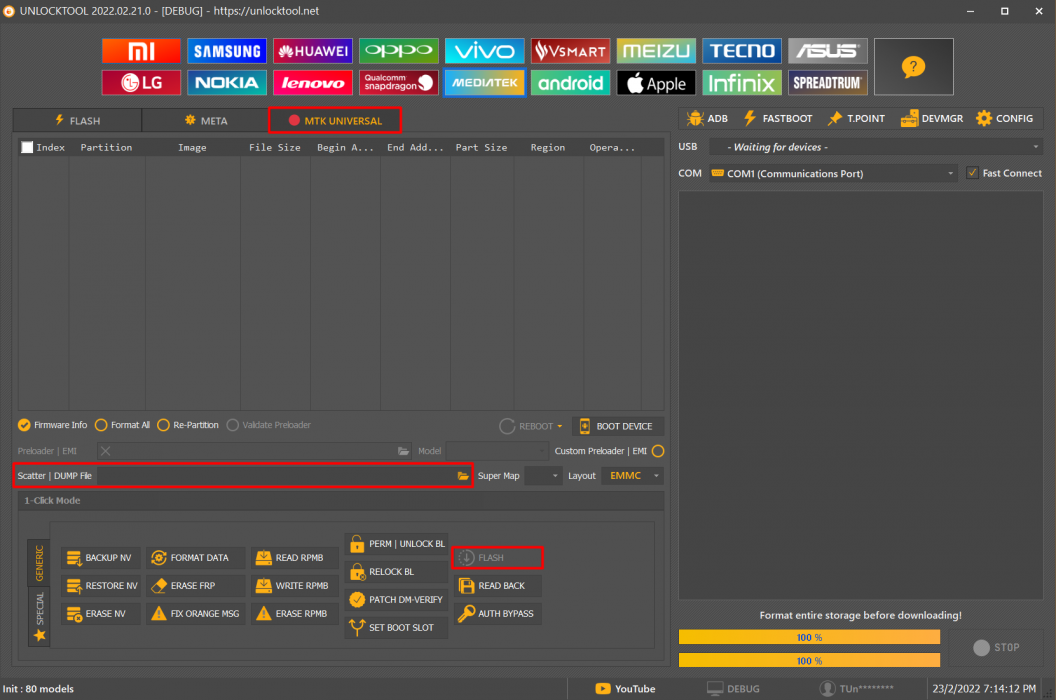Open the CONFIG settings

(x=1004, y=119)
